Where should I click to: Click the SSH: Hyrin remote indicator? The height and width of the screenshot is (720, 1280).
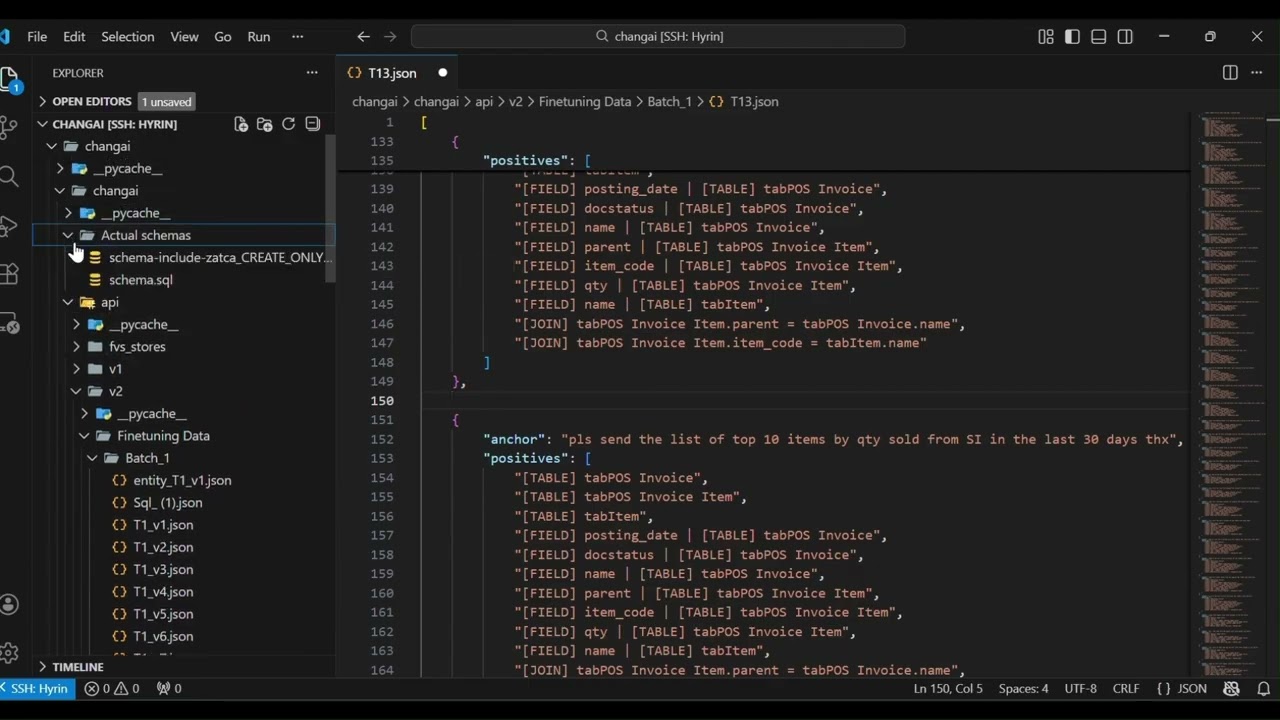tap(37, 688)
